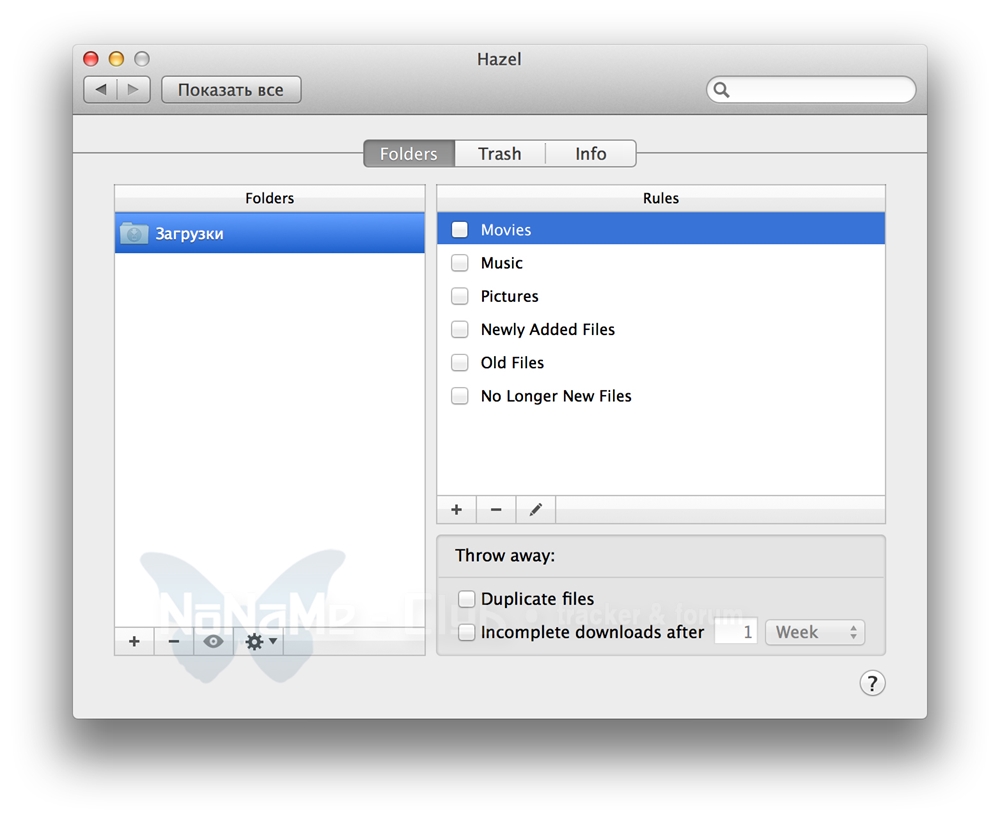1000x819 pixels.
Task: Check the Duplicate files option
Action: 467,599
